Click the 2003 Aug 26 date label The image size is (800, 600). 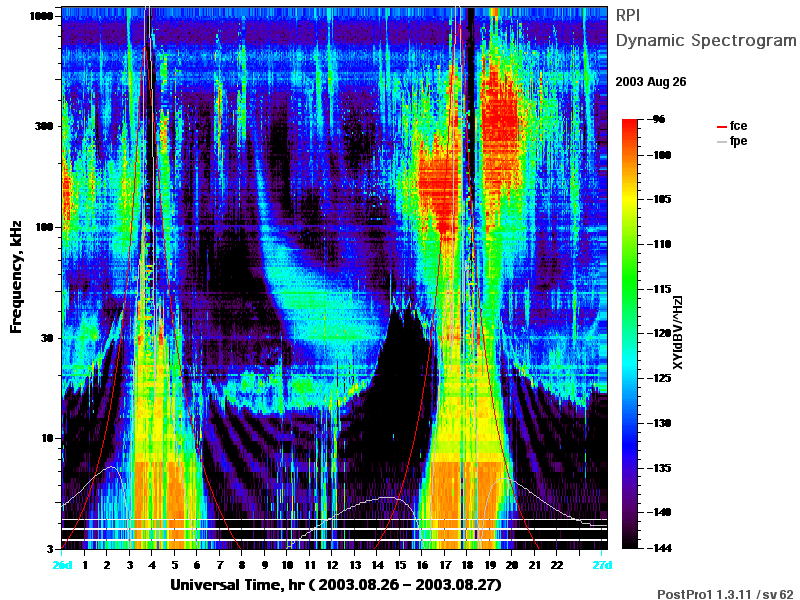651,82
